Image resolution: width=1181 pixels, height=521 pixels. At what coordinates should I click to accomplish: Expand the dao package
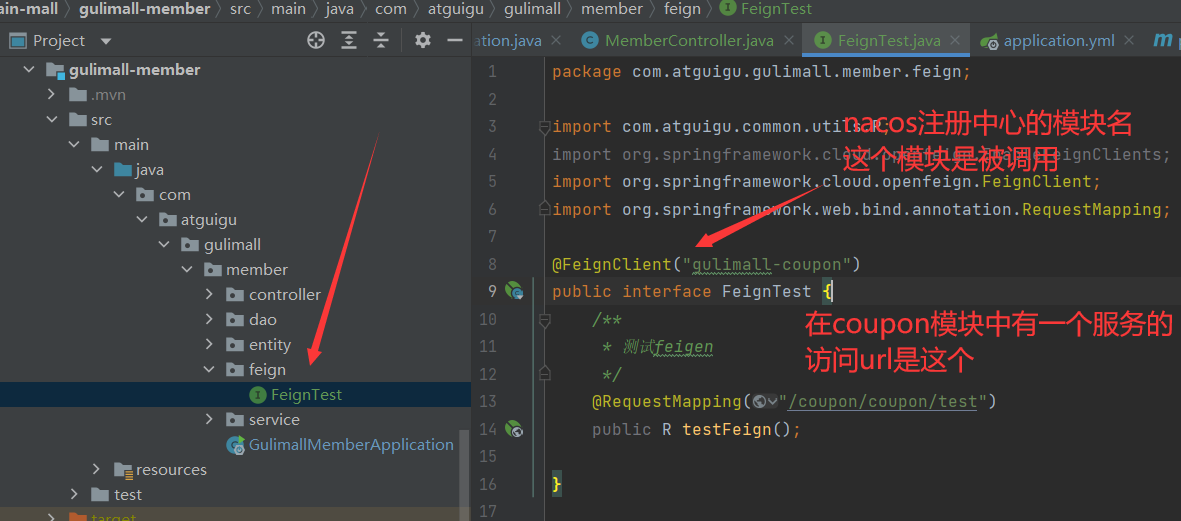click(209, 319)
